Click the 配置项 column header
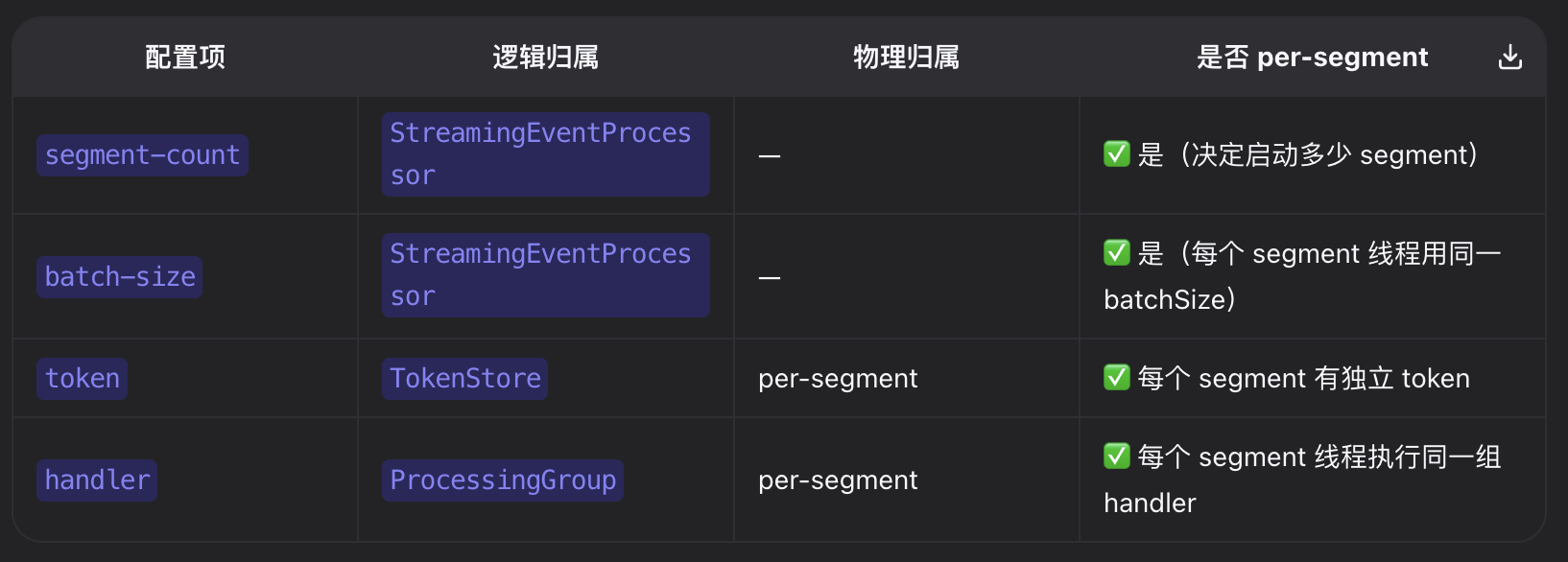 click(185, 58)
